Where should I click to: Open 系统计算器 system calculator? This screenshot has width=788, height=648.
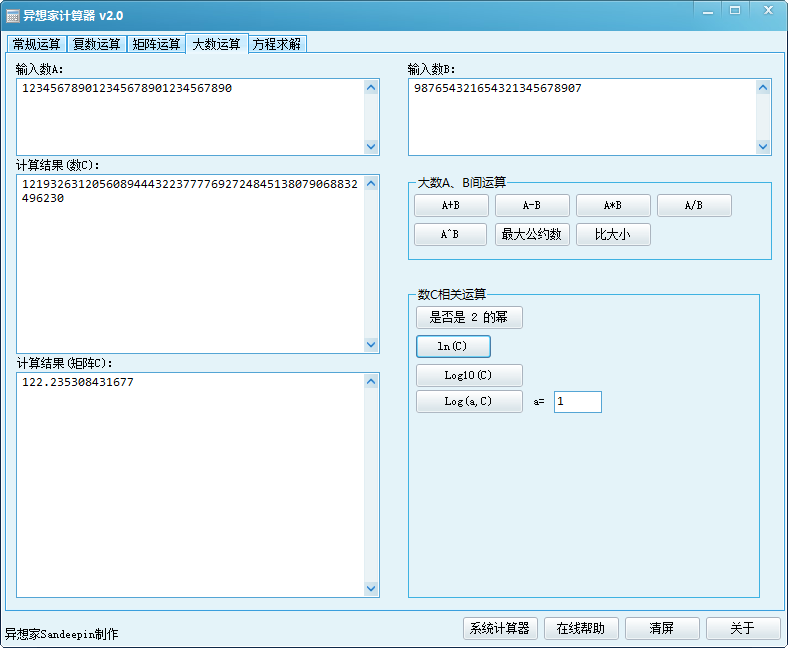(500, 628)
